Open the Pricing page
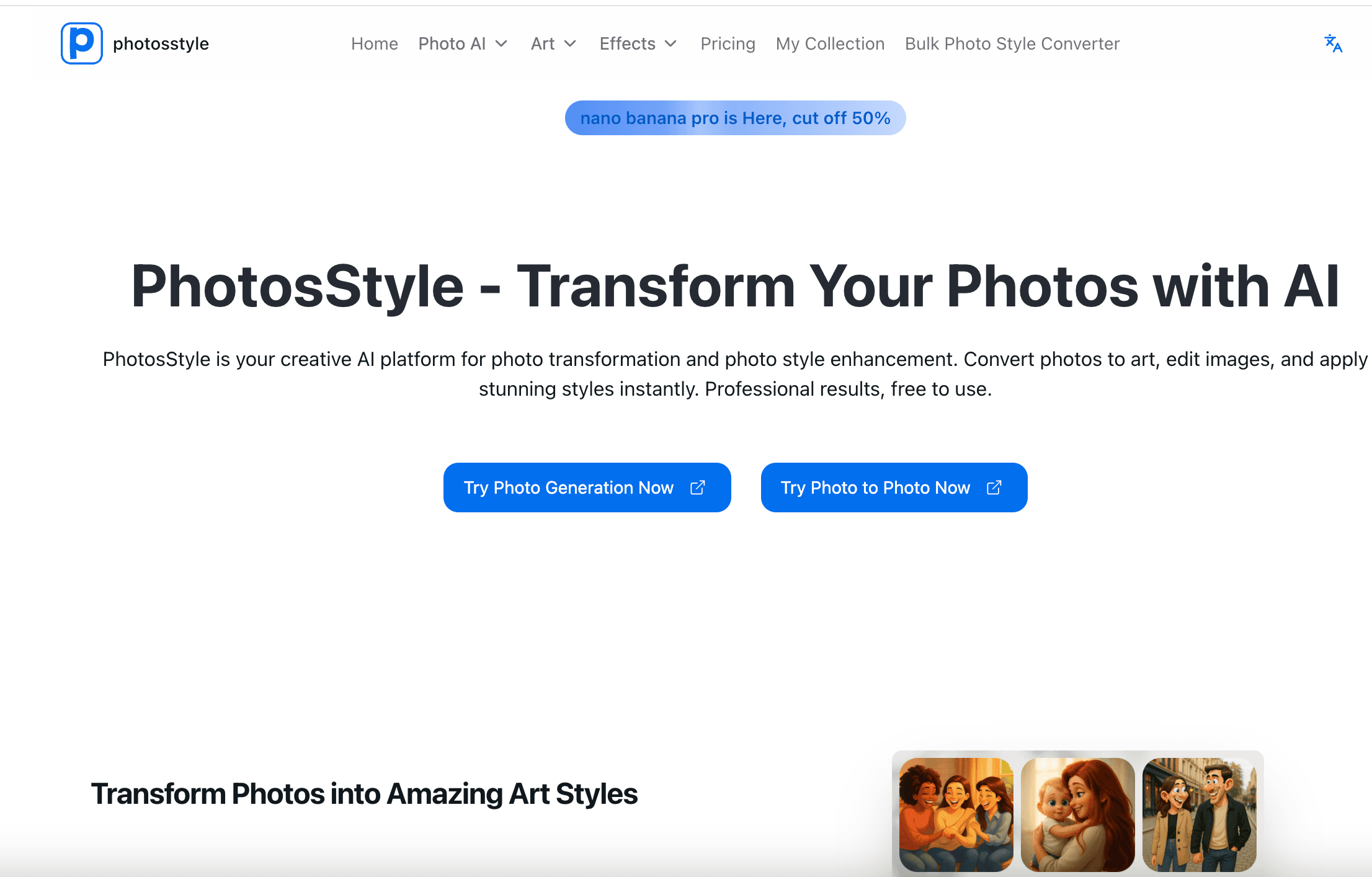This screenshot has width=1372, height=877. [728, 43]
